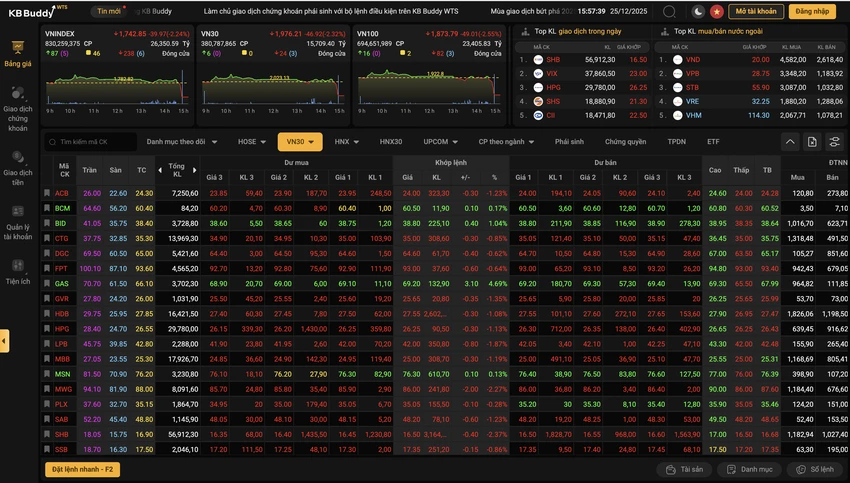Open the VN30 dropdown tab

tap(300, 142)
